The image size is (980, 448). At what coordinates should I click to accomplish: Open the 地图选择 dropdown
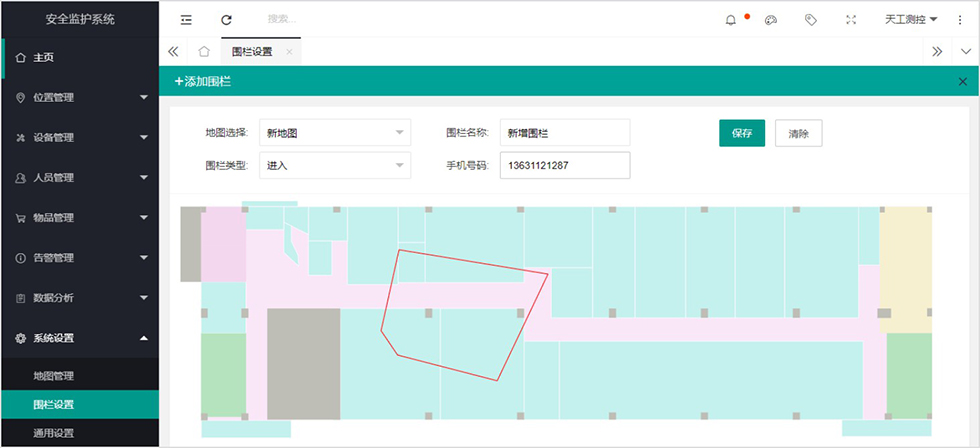(334, 132)
